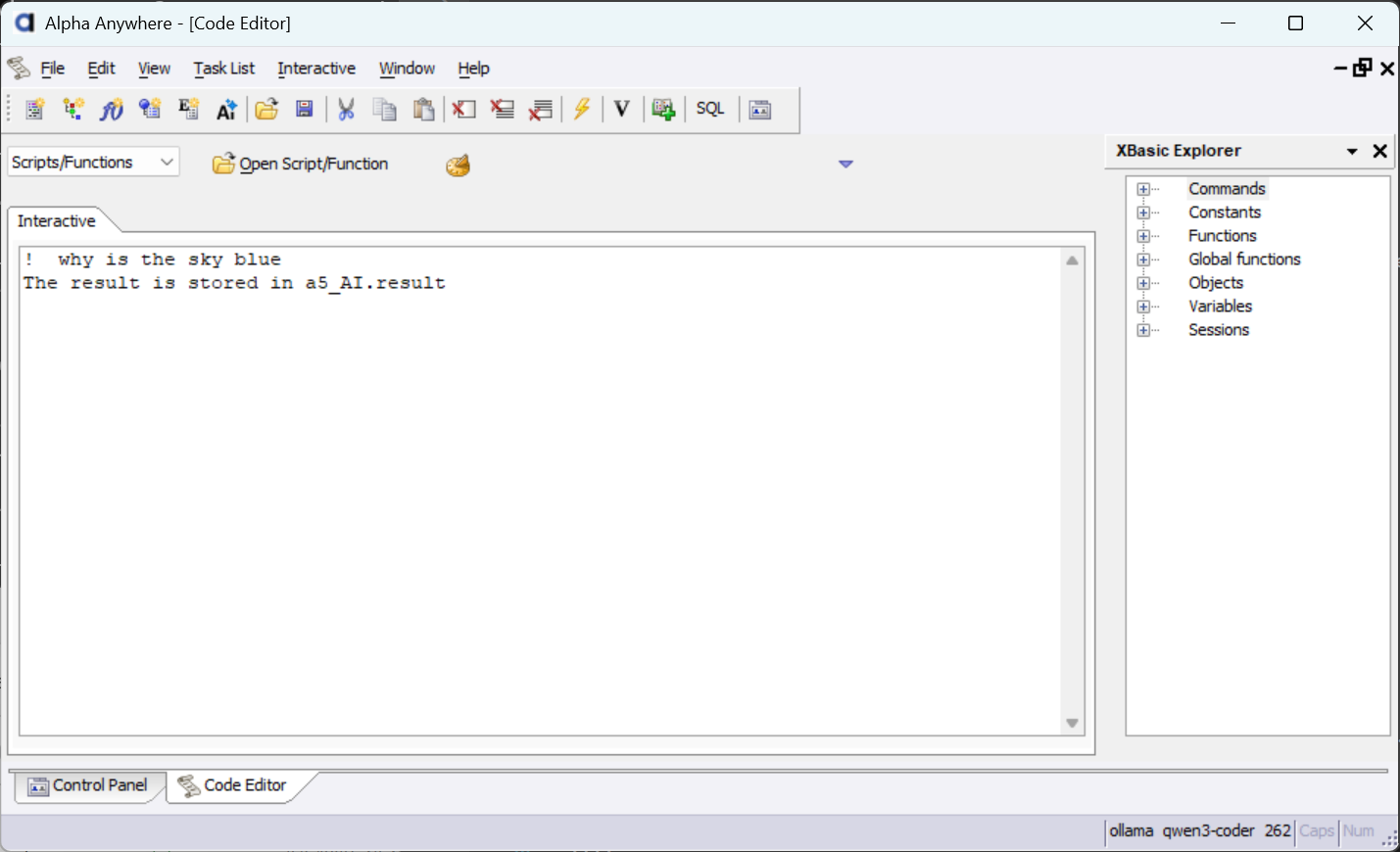Expand the Commands tree node

pyautogui.click(x=1143, y=189)
